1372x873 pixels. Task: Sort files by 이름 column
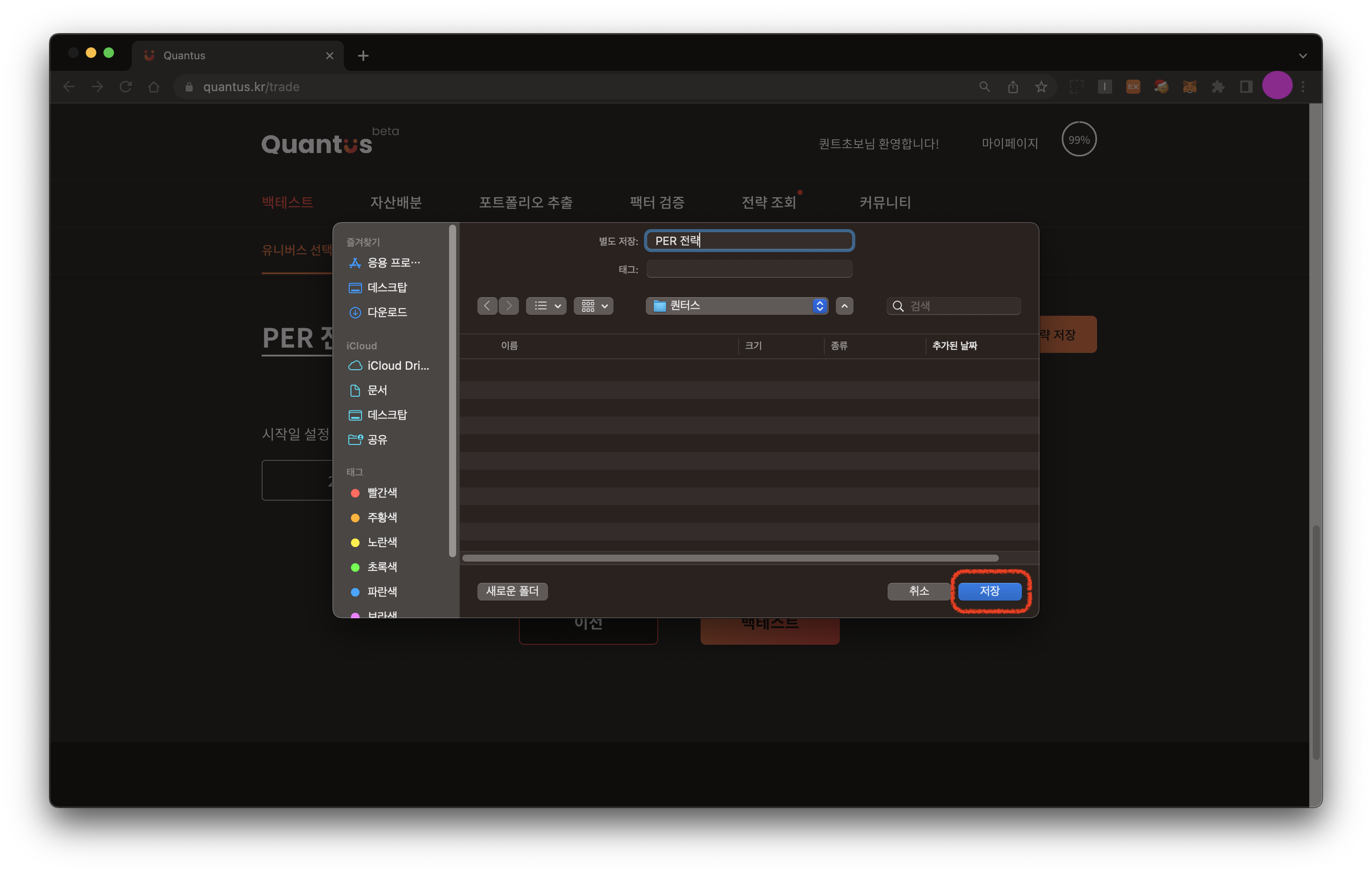(509, 345)
